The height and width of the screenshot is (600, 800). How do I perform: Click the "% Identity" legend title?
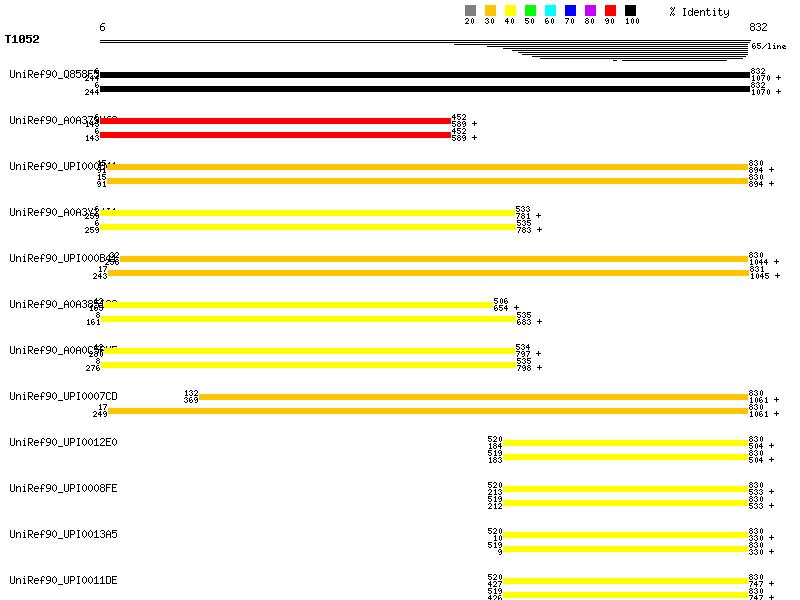[x=699, y=12]
